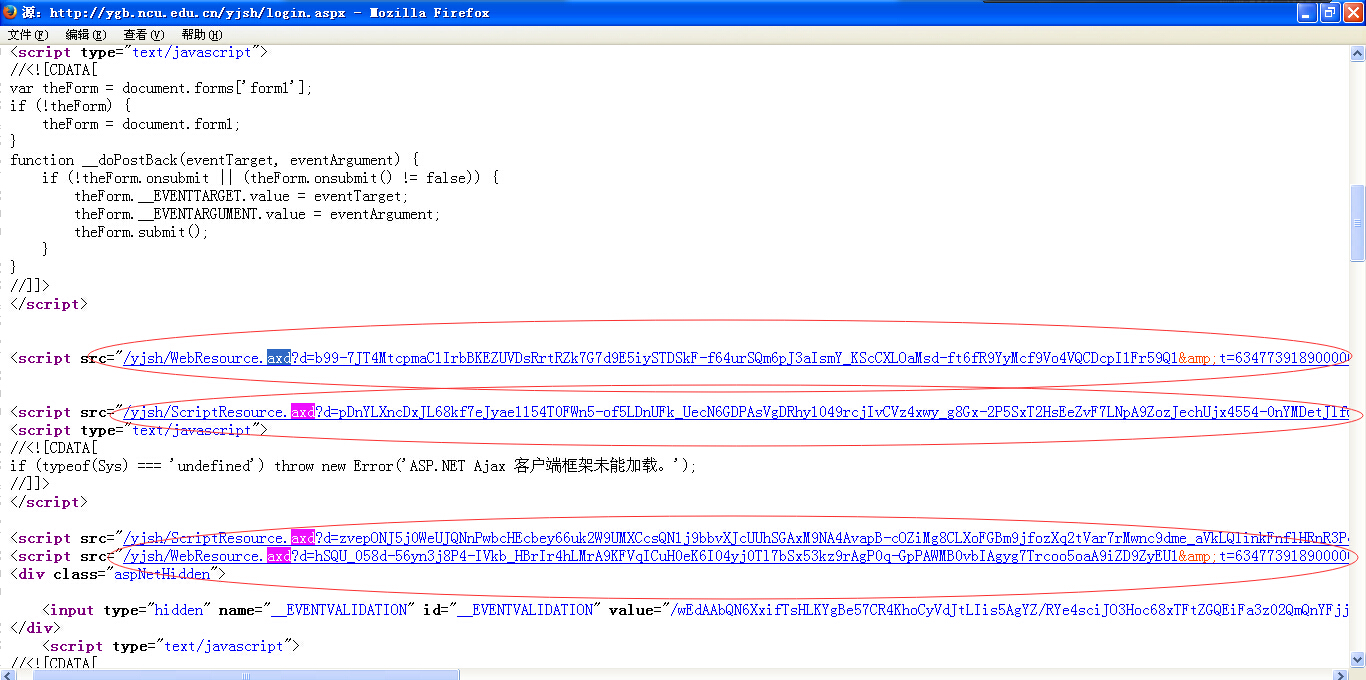1366x680 pixels.
Task: Click the '__EVENTARGUMENT.value = eventArgument' line
Action: [257, 214]
